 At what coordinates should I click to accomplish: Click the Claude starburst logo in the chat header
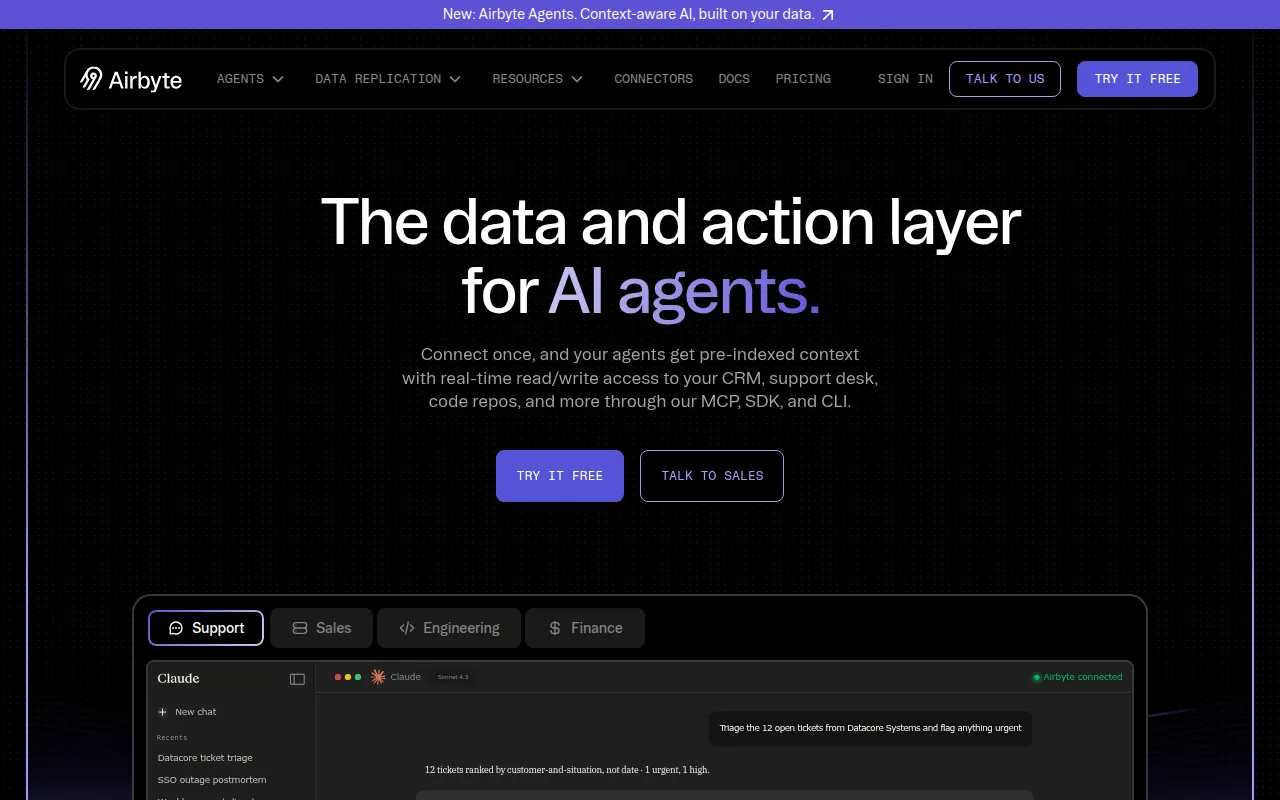tap(378, 677)
